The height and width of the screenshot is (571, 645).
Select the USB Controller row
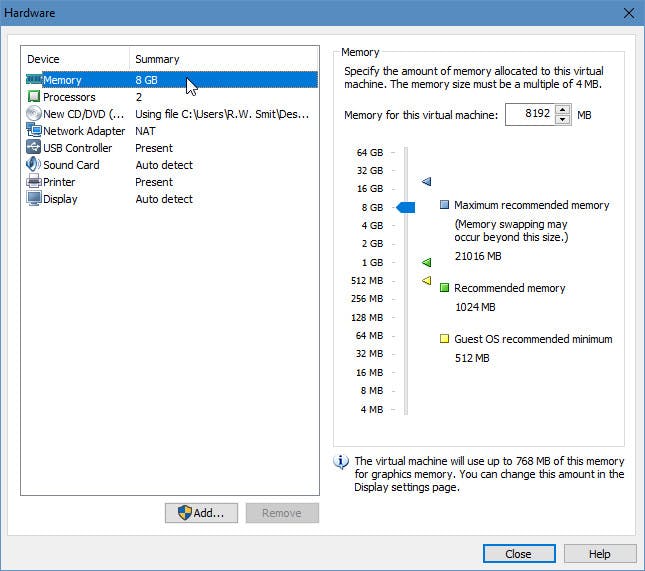tap(172, 148)
